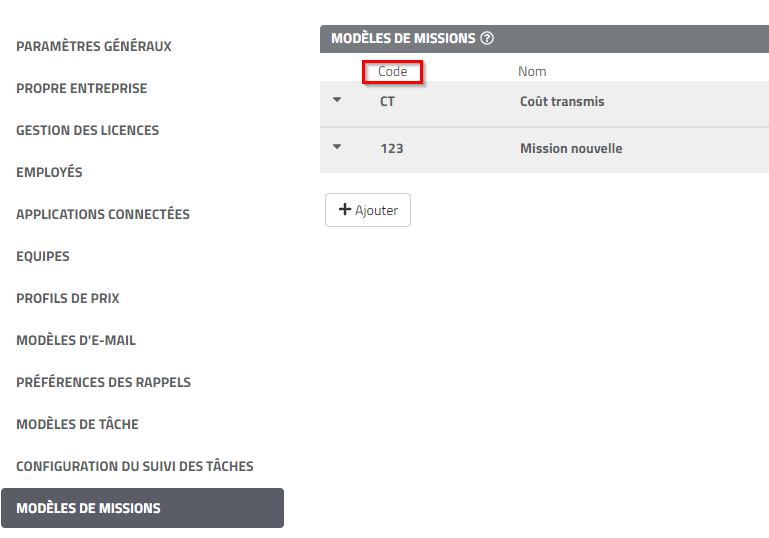This screenshot has width=769, height=538.
Task: Open Configuration du suivi des tâches
Action: click(x=135, y=466)
